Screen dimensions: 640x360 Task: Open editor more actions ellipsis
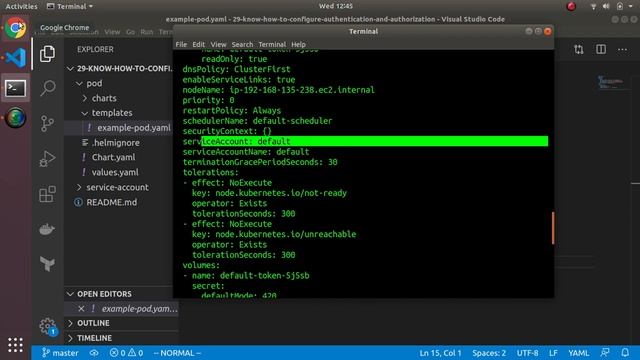pos(622,49)
